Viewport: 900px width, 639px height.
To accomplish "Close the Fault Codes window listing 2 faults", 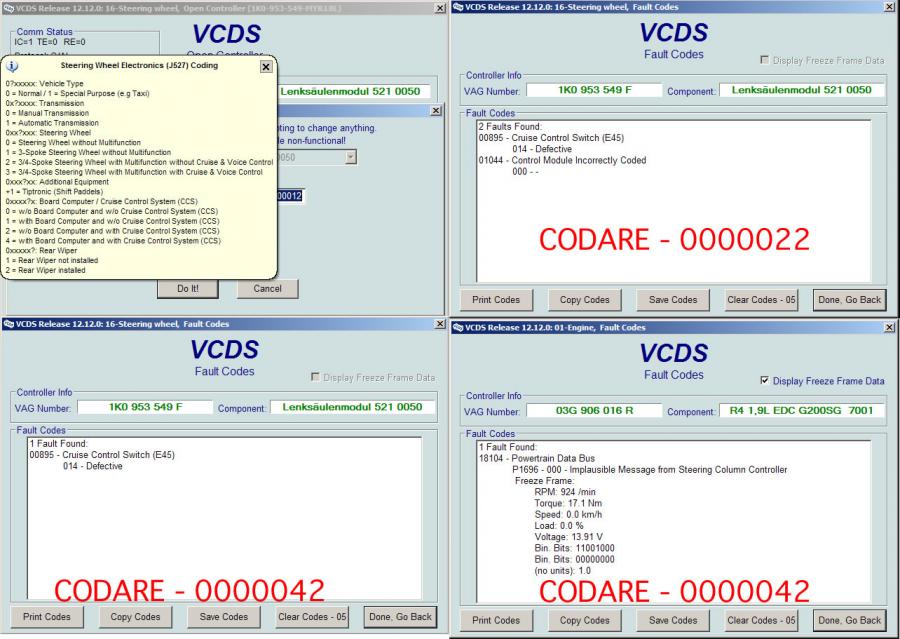I will click(890, 8).
